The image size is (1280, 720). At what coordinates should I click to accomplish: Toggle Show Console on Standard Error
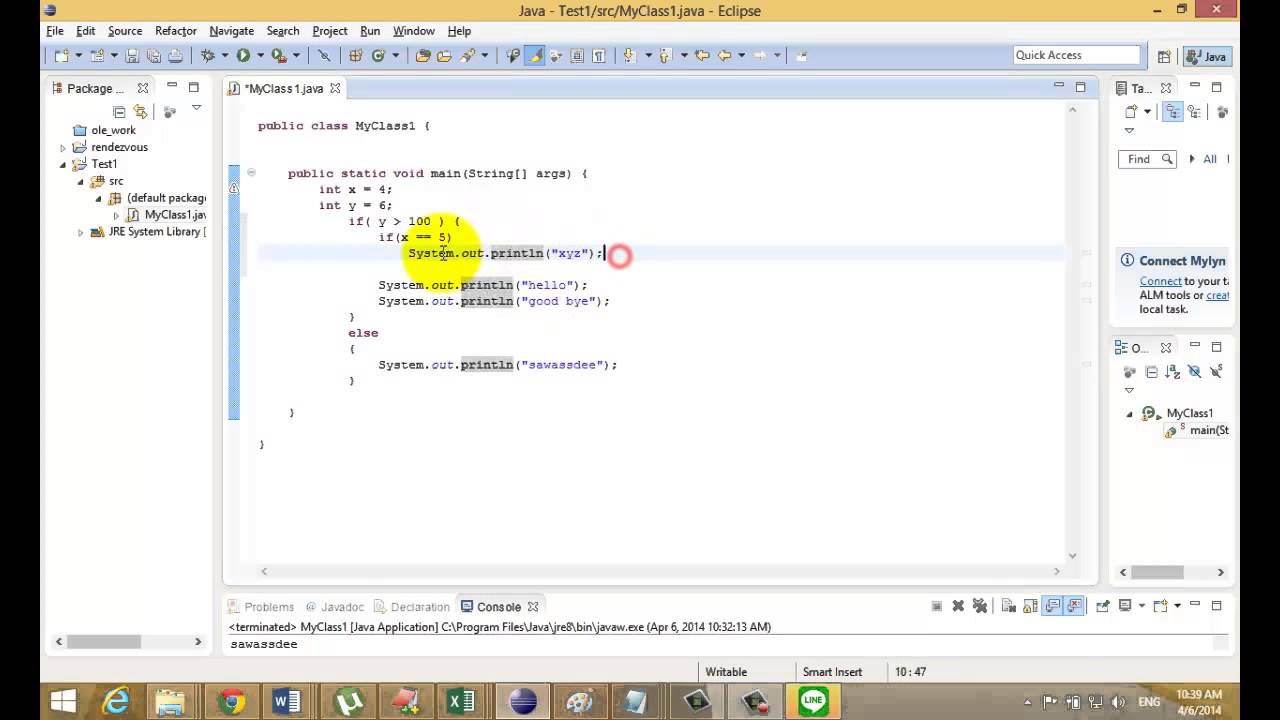tap(1074, 605)
